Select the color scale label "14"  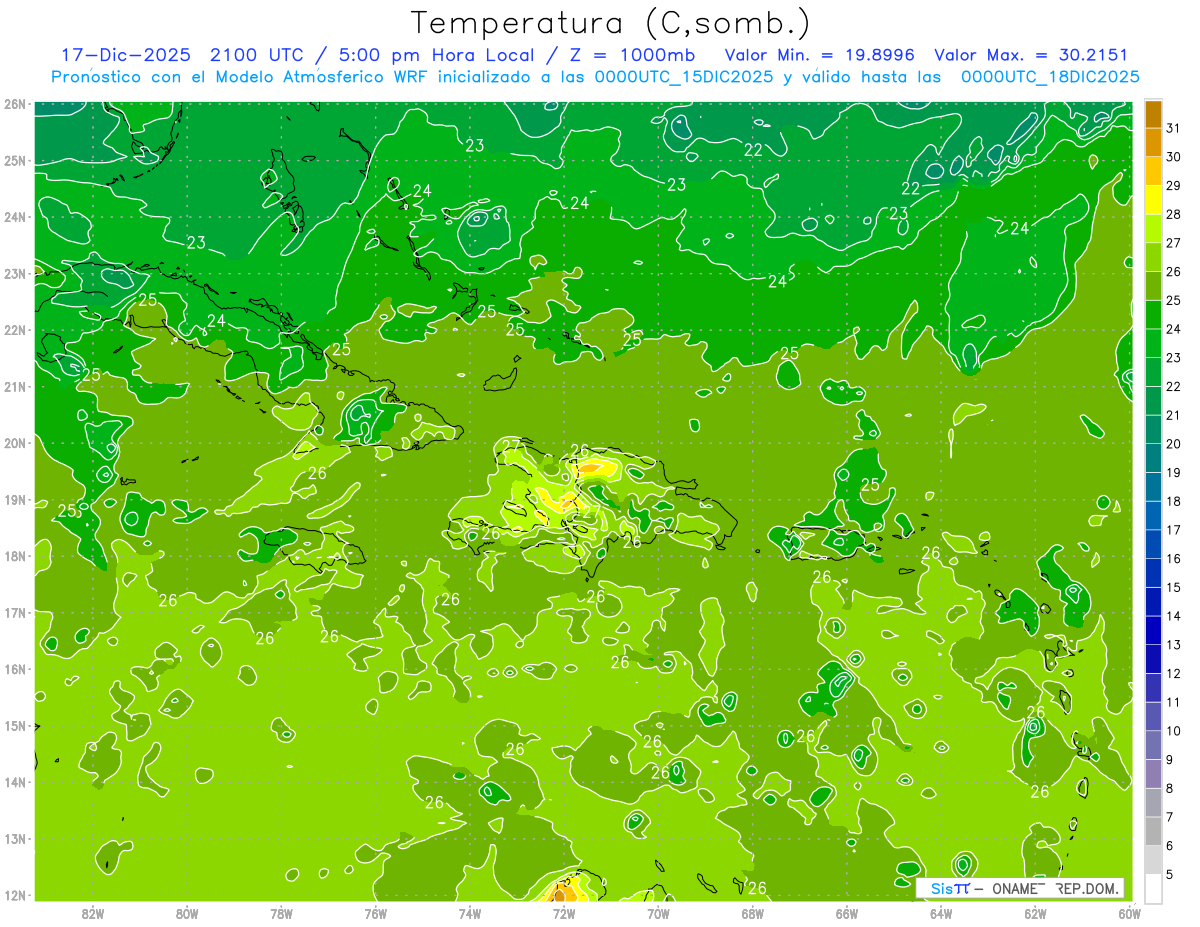(x=1173, y=616)
